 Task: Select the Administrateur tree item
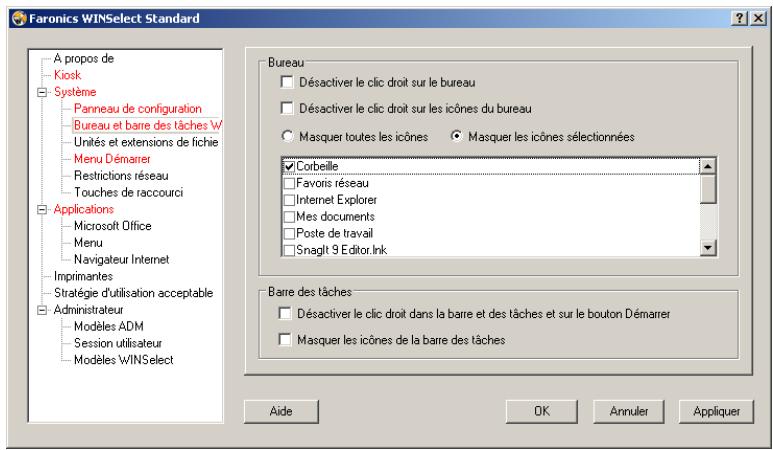[88, 310]
